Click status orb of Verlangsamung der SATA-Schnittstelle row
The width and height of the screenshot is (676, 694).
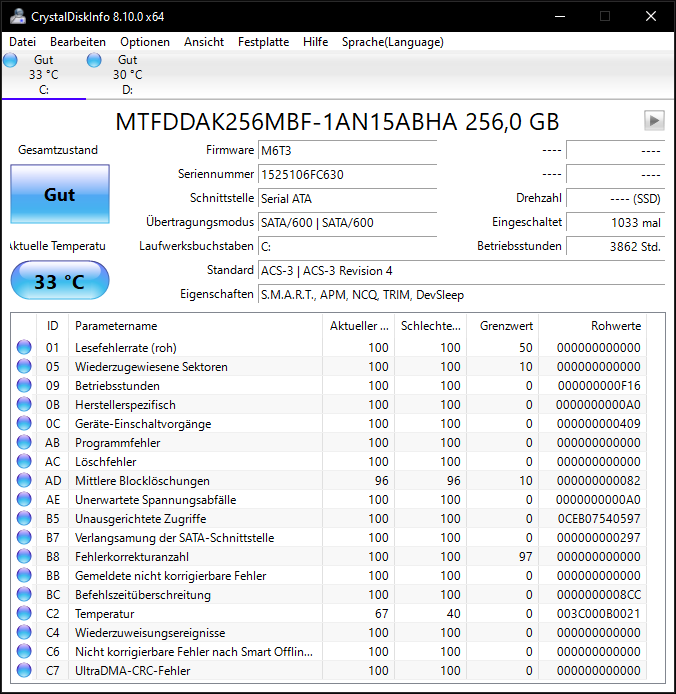pos(24,538)
